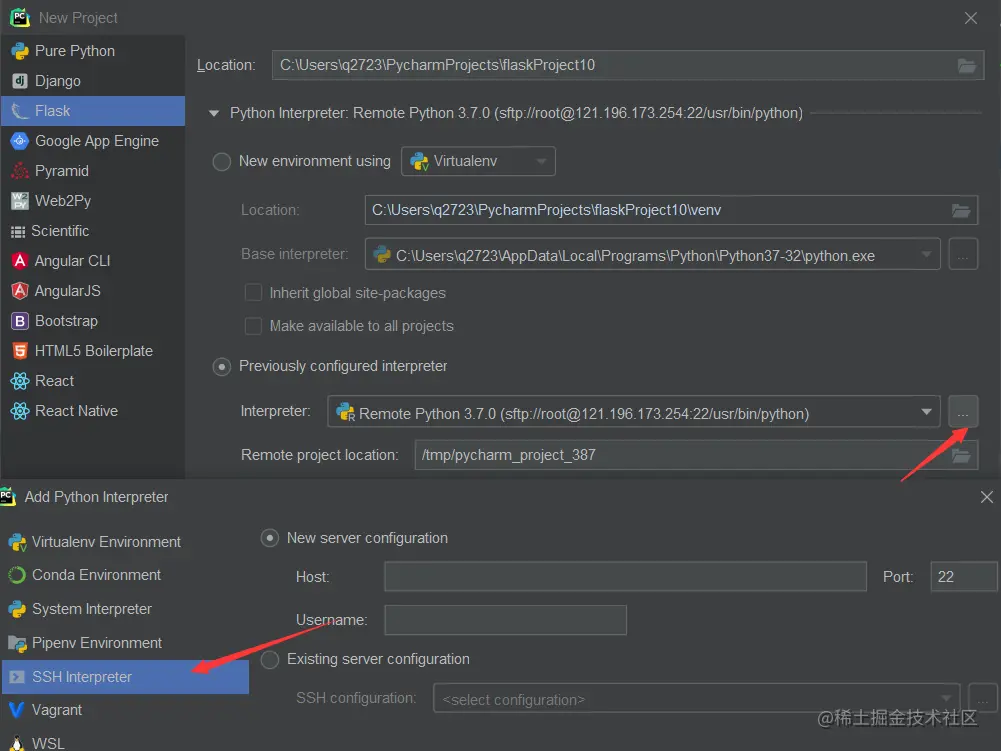Click the Conda Environment ring icon
This screenshot has height=751, width=1001.
[x=17, y=575]
